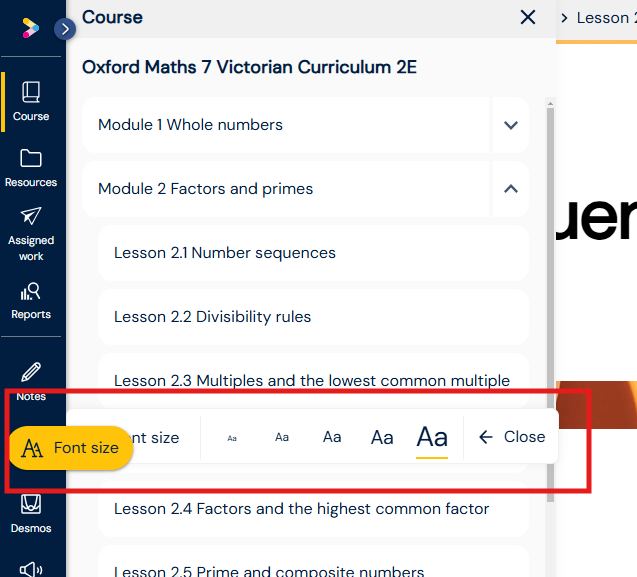The height and width of the screenshot is (577, 637).
Task: Click the speaker read-aloud icon
Action: [31, 569]
